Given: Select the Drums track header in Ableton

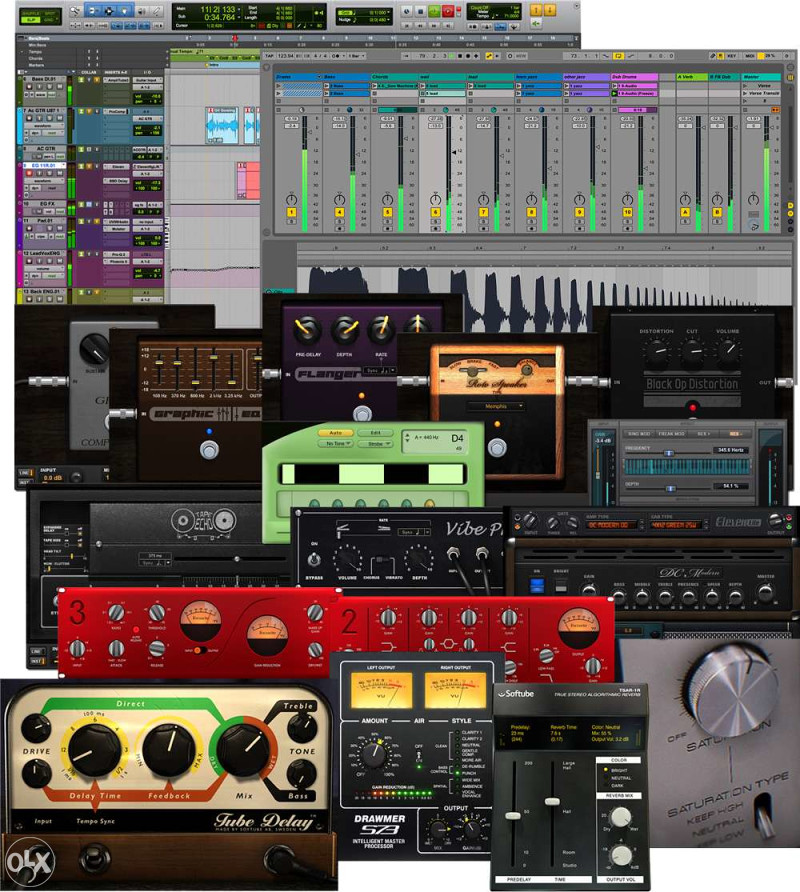Looking at the screenshot, I should [298, 77].
